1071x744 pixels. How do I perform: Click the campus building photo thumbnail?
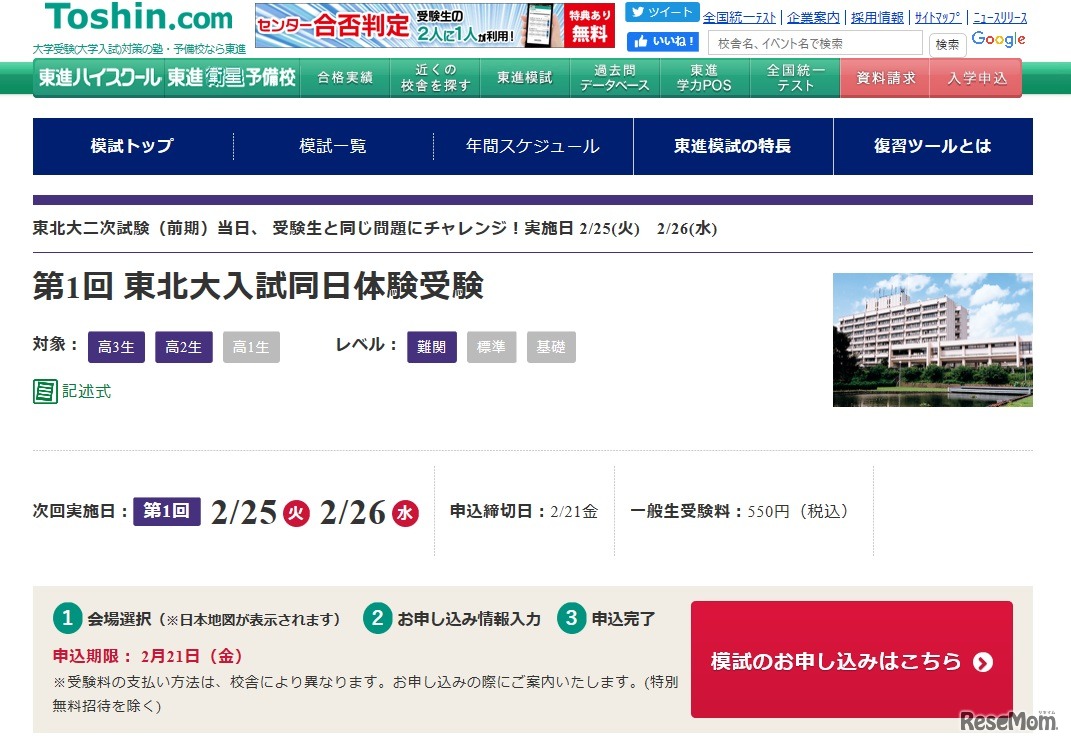[x=931, y=339]
